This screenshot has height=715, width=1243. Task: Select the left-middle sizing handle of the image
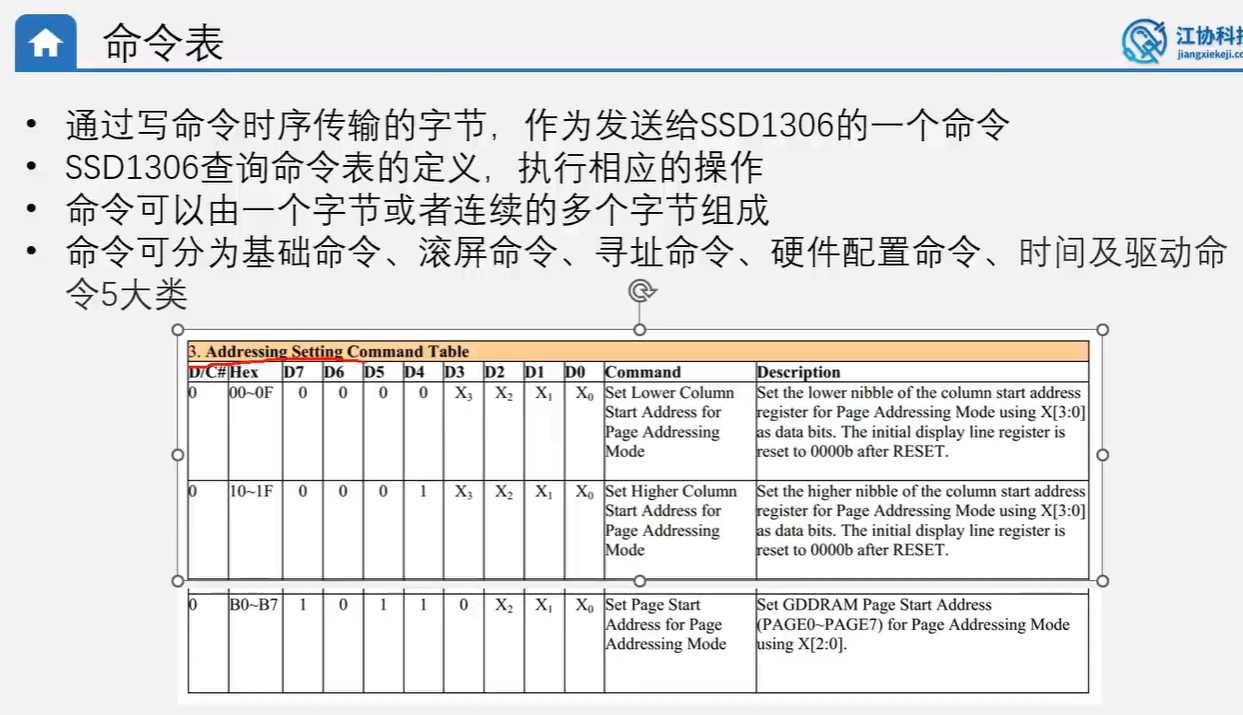pos(178,455)
